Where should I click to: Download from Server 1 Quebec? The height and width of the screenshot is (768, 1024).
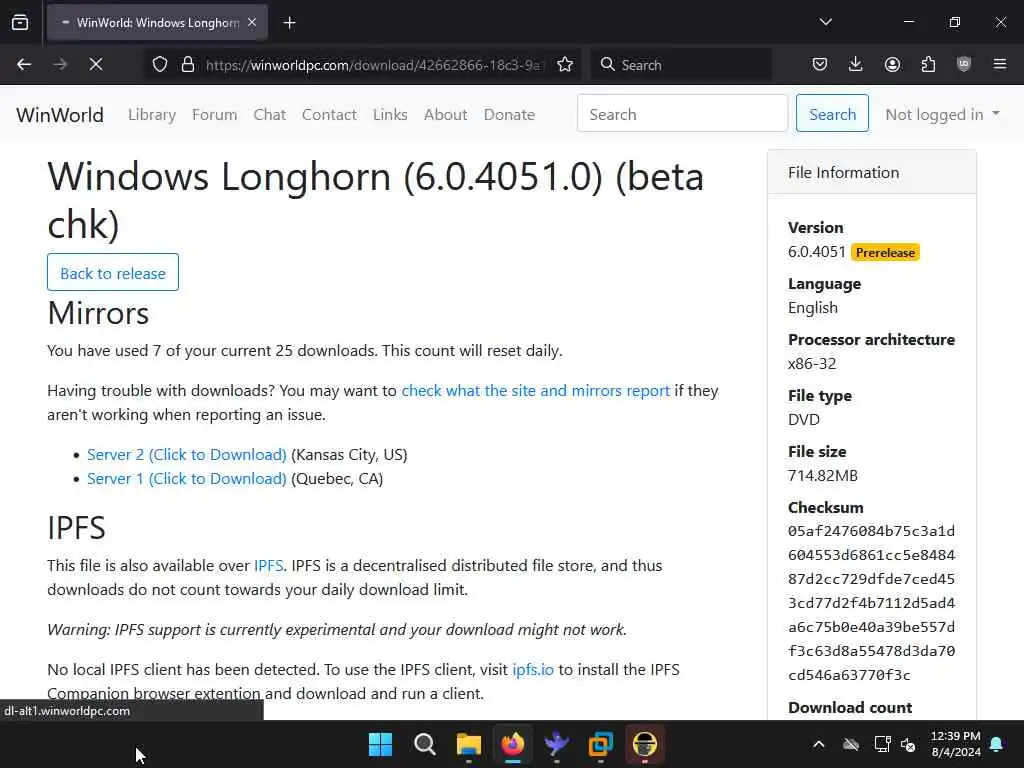187,479
